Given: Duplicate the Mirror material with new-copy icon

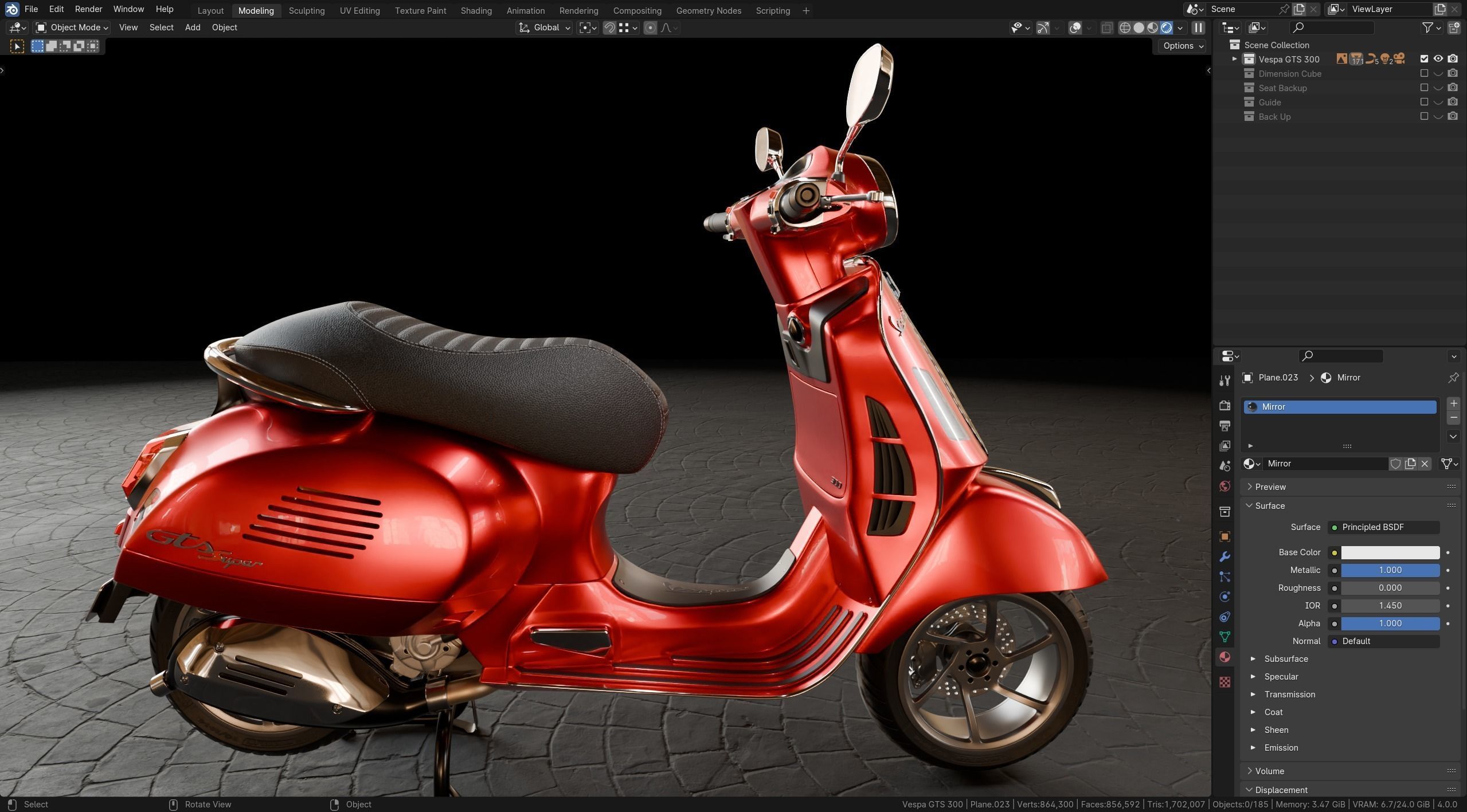Looking at the screenshot, I should (1410, 464).
